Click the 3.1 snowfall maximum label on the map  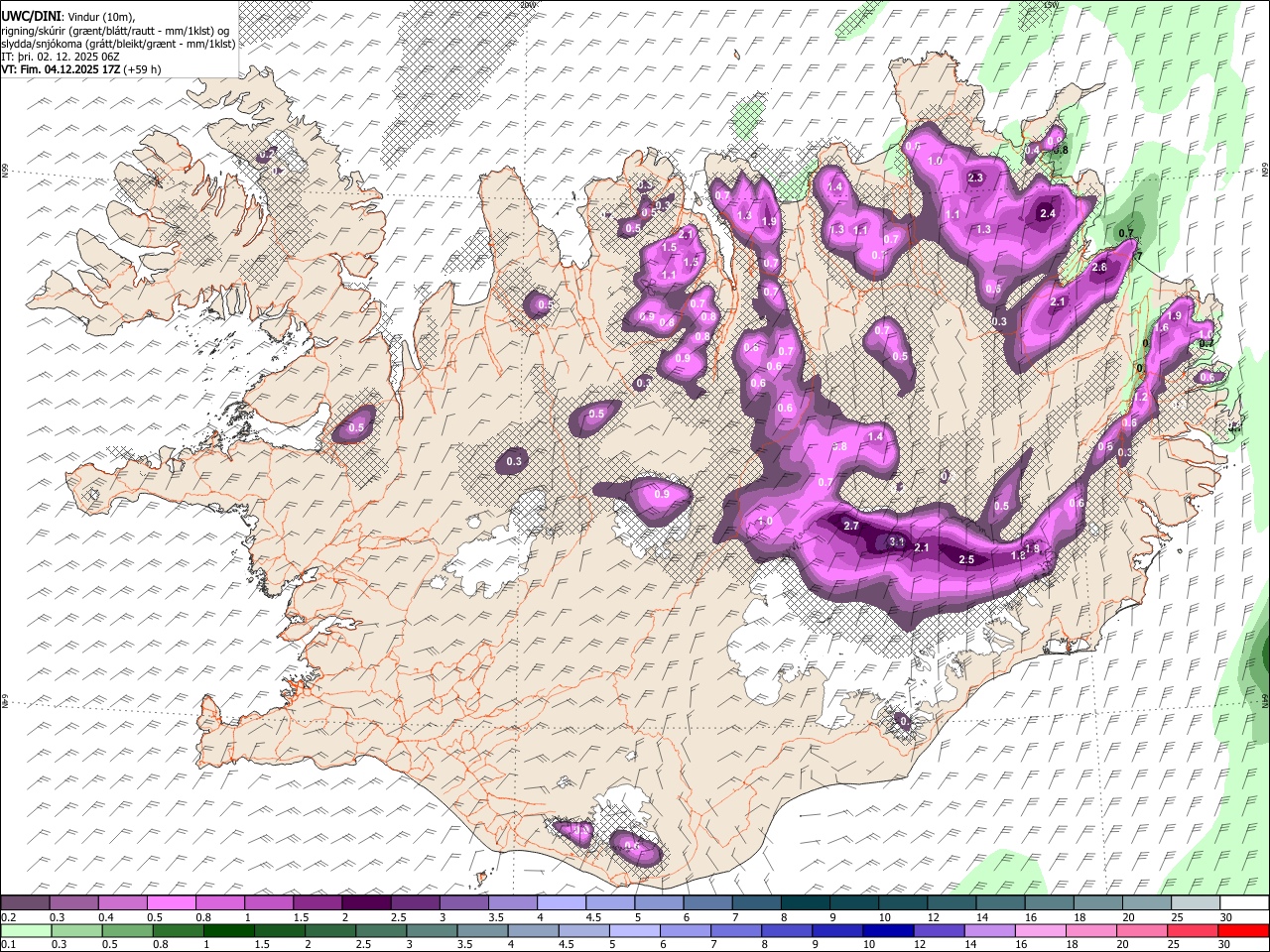(896, 541)
